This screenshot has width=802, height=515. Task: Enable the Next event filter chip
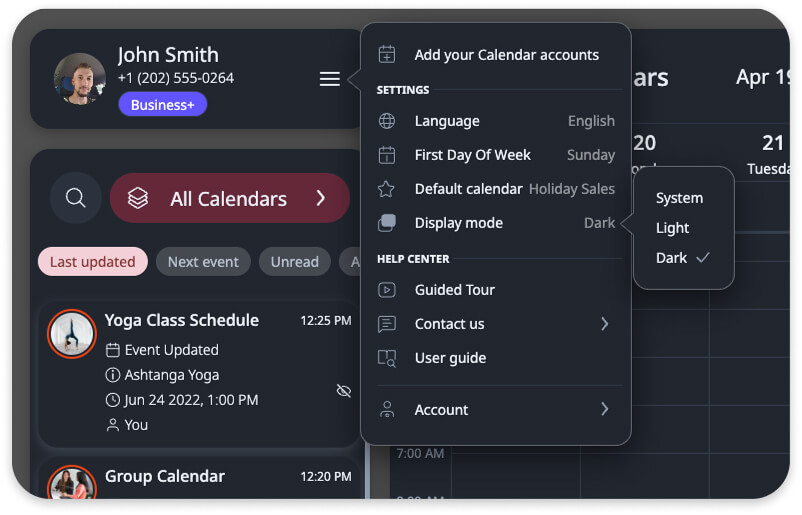(203, 262)
